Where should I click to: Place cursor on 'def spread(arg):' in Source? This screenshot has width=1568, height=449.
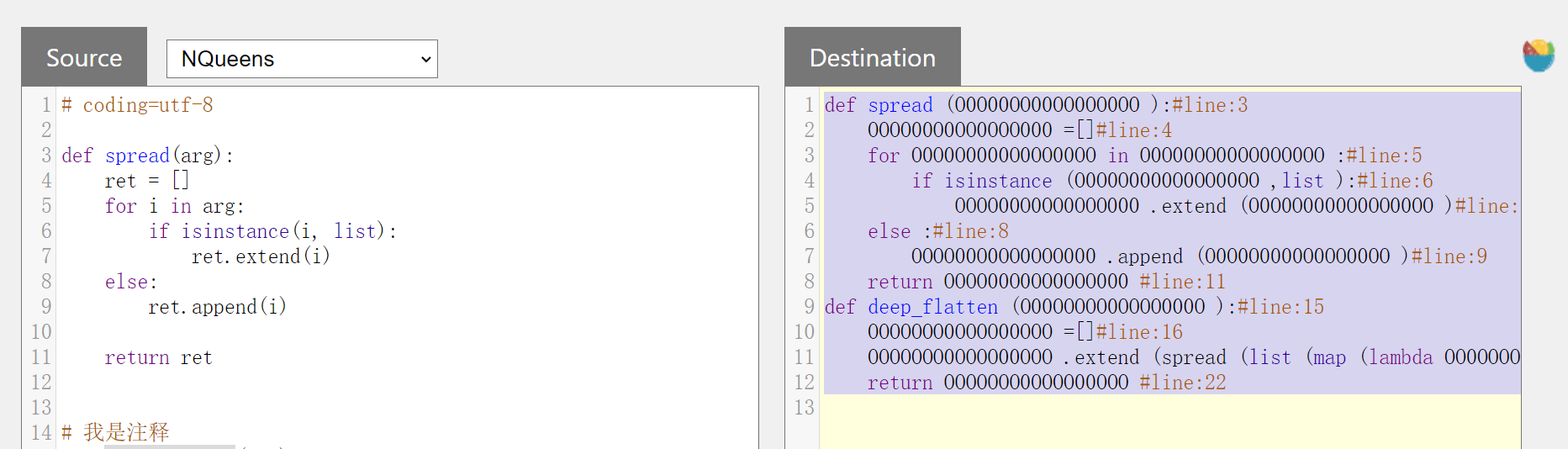tap(147, 156)
